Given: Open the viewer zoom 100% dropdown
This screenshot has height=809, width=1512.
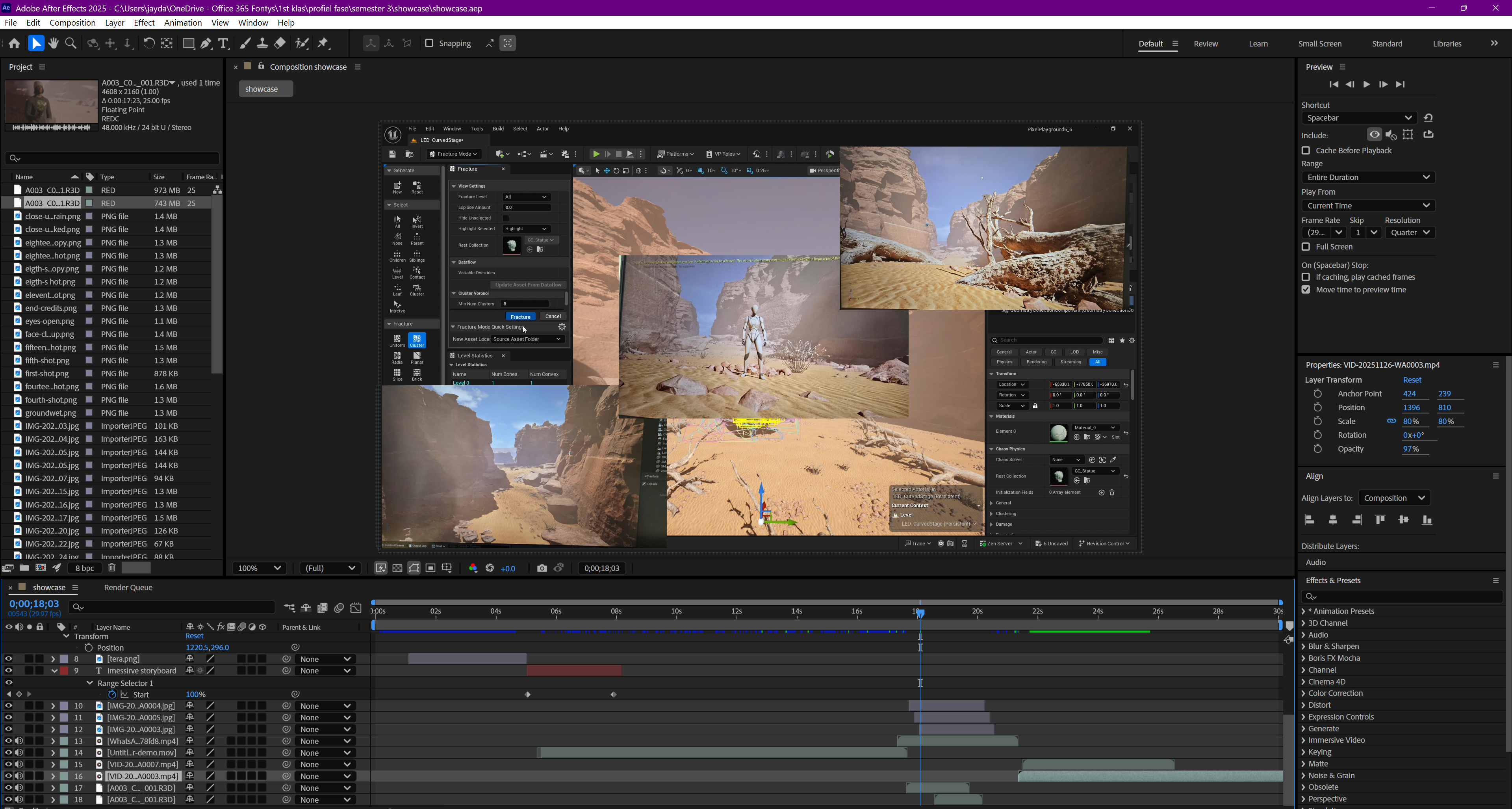Looking at the screenshot, I should tap(259, 568).
